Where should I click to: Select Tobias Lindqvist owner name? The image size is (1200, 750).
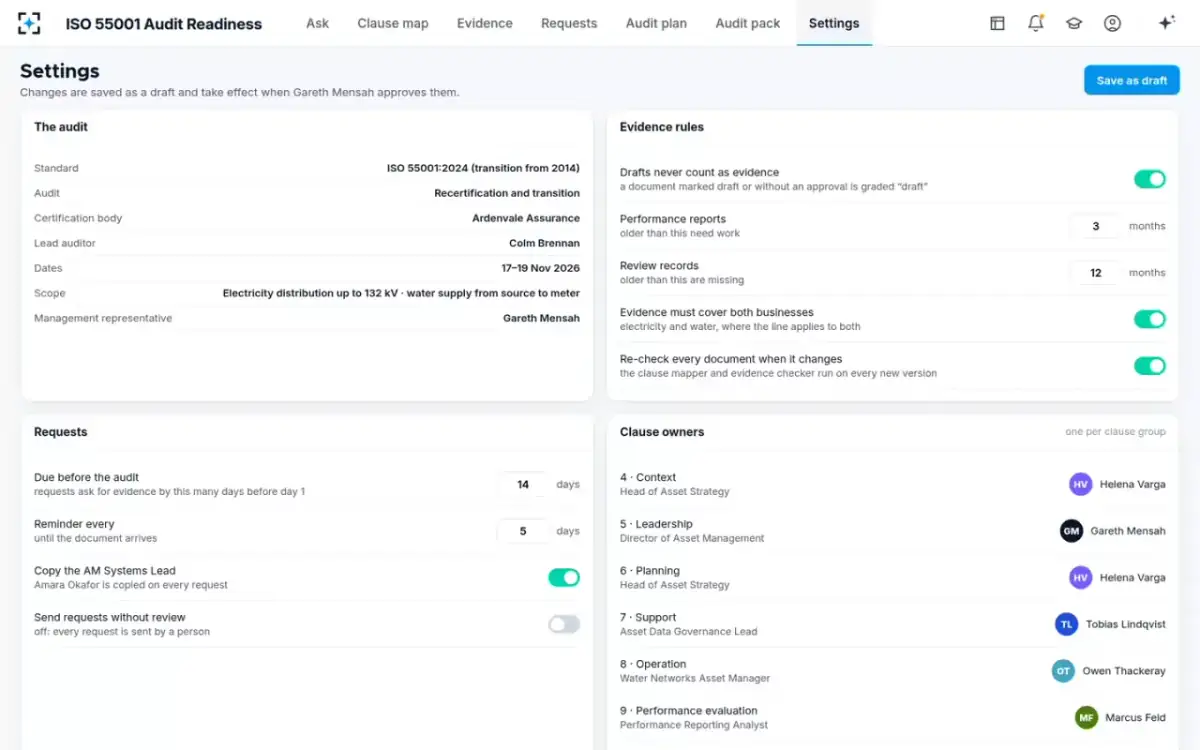point(1126,624)
